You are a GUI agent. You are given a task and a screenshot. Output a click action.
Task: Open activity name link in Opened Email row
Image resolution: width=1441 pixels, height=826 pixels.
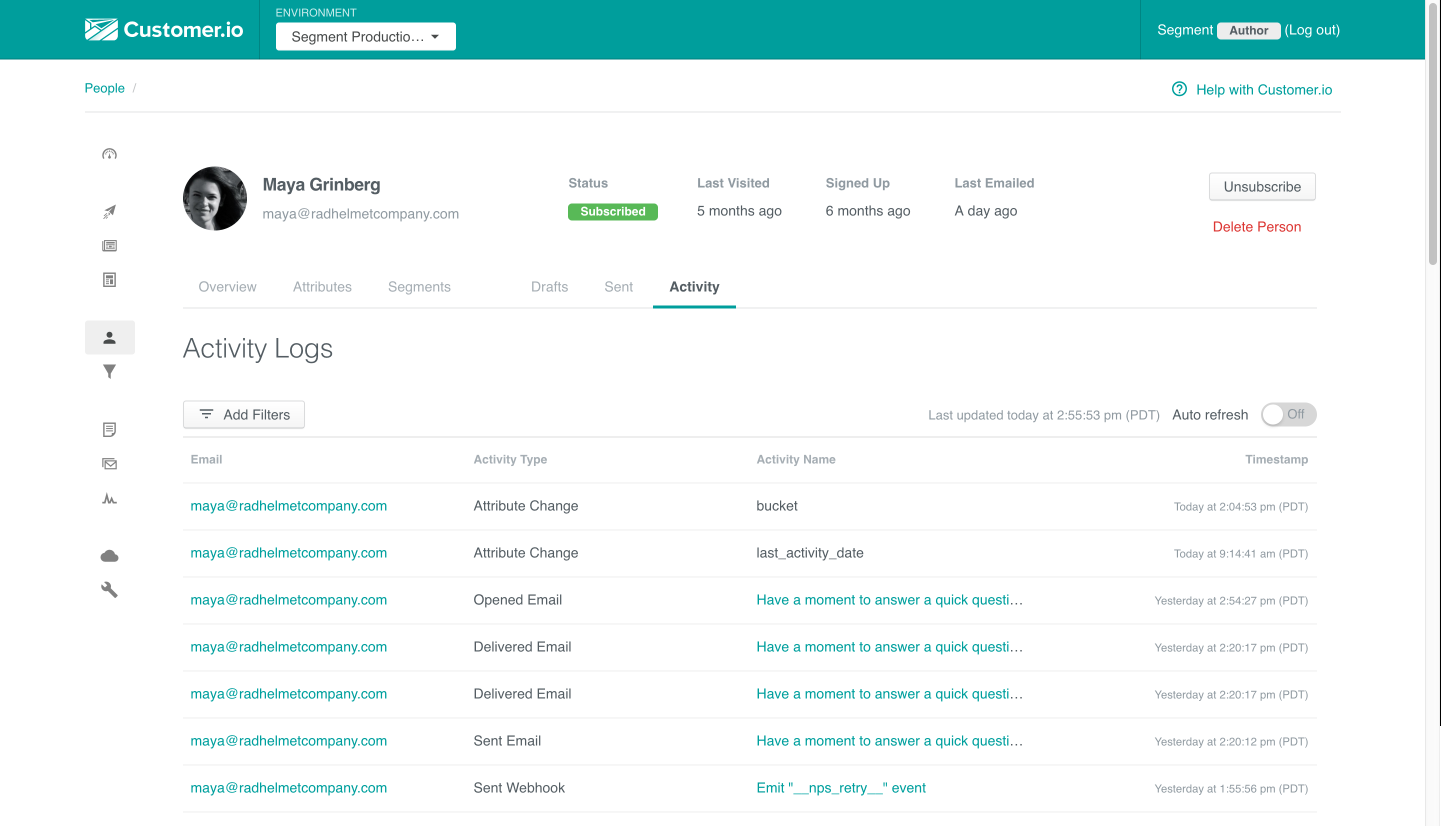pos(890,600)
